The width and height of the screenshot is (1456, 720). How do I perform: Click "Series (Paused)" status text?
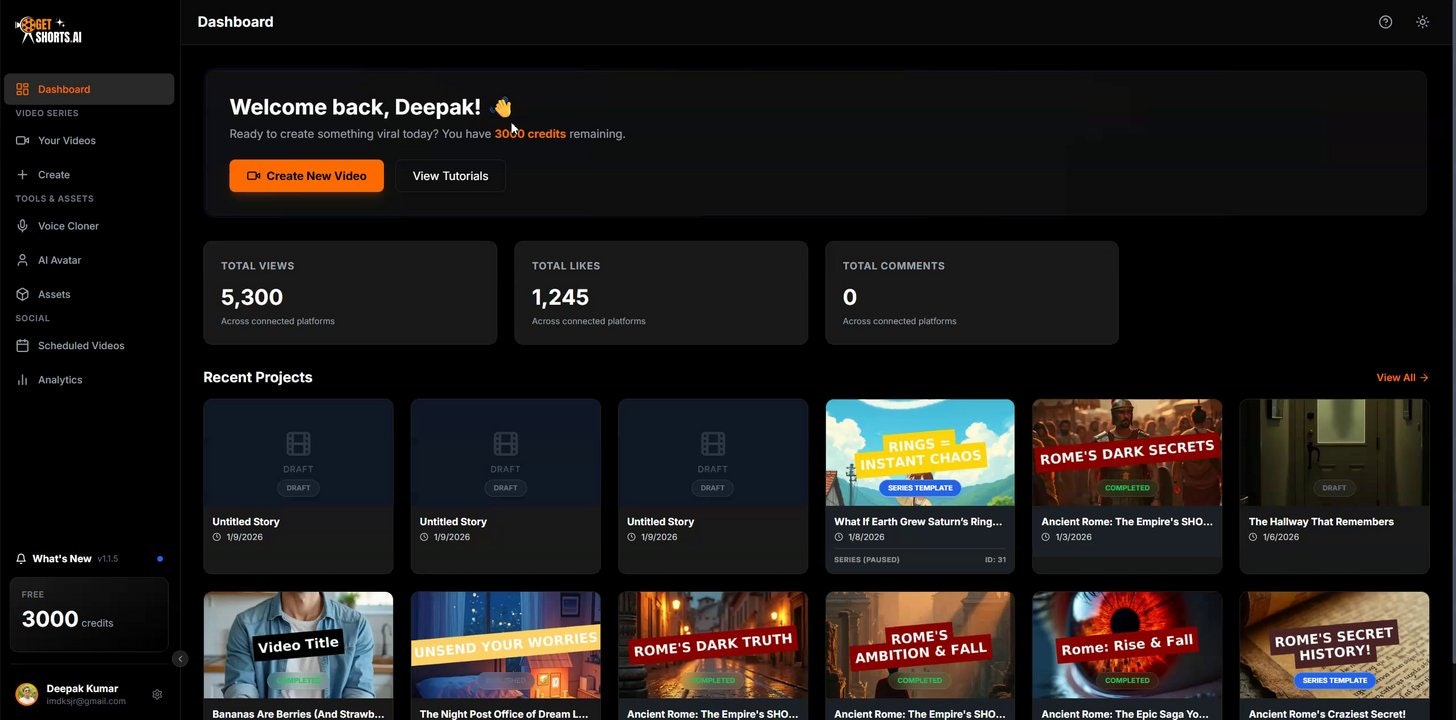pyautogui.click(x=867, y=560)
